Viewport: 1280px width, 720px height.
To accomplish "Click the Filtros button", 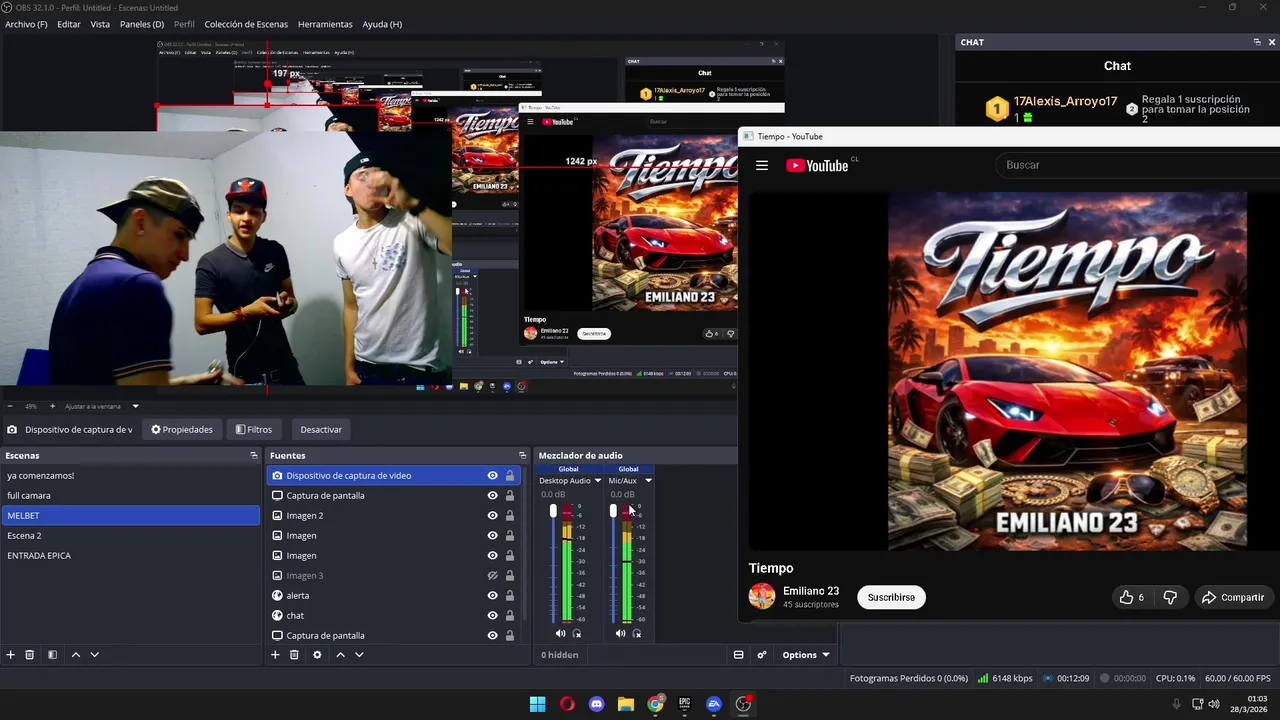I will pyautogui.click(x=254, y=430).
